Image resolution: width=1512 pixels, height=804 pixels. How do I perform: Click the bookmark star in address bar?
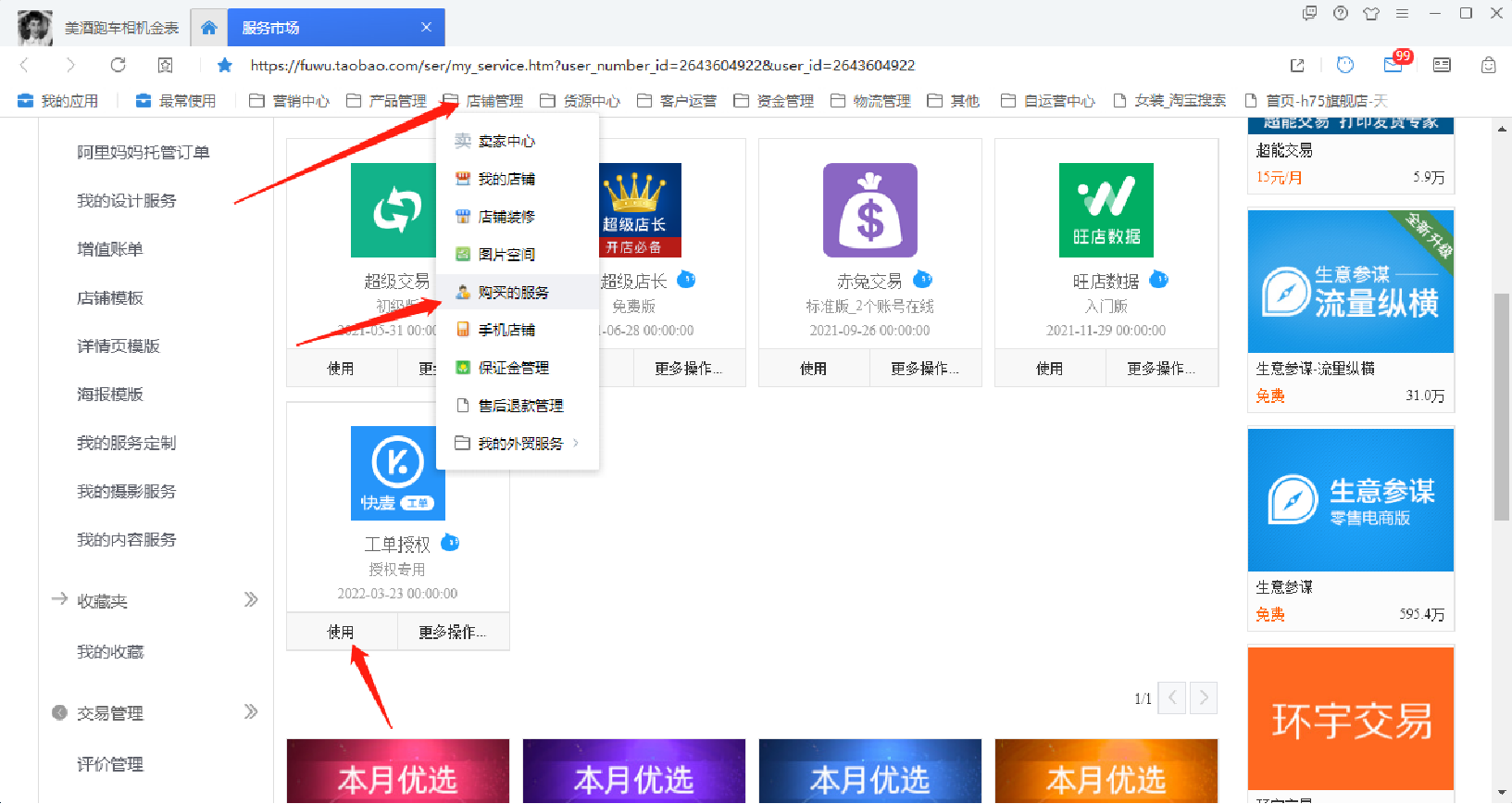click(224, 65)
